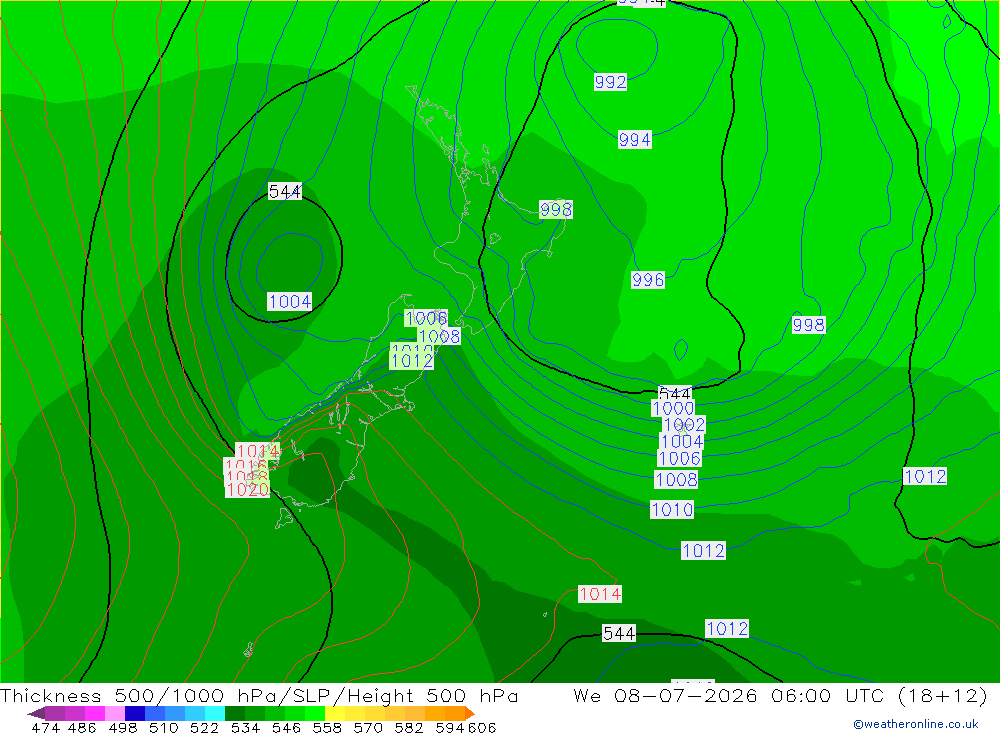This screenshot has width=1000, height=733.
Task: Select the 994 isobar label
Action: point(635,140)
